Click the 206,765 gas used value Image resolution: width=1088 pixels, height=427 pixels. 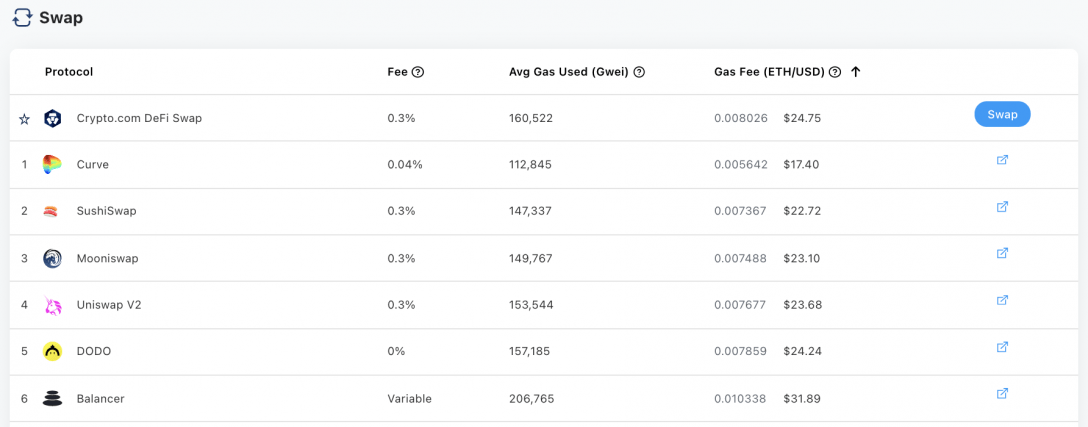tap(532, 399)
